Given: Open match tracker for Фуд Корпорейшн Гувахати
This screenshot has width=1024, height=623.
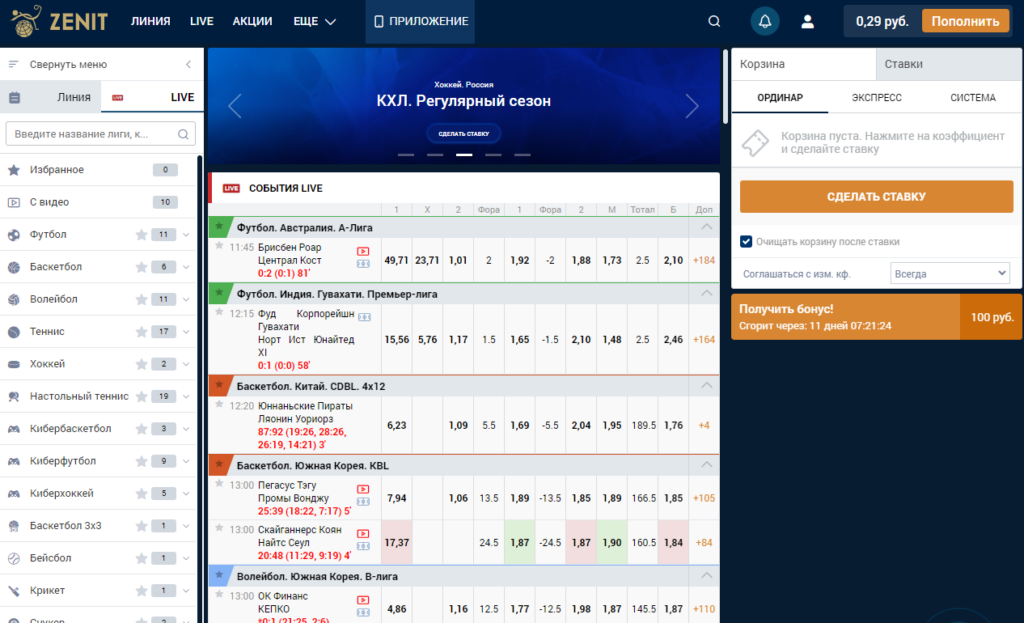Looking at the screenshot, I should tap(364, 317).
